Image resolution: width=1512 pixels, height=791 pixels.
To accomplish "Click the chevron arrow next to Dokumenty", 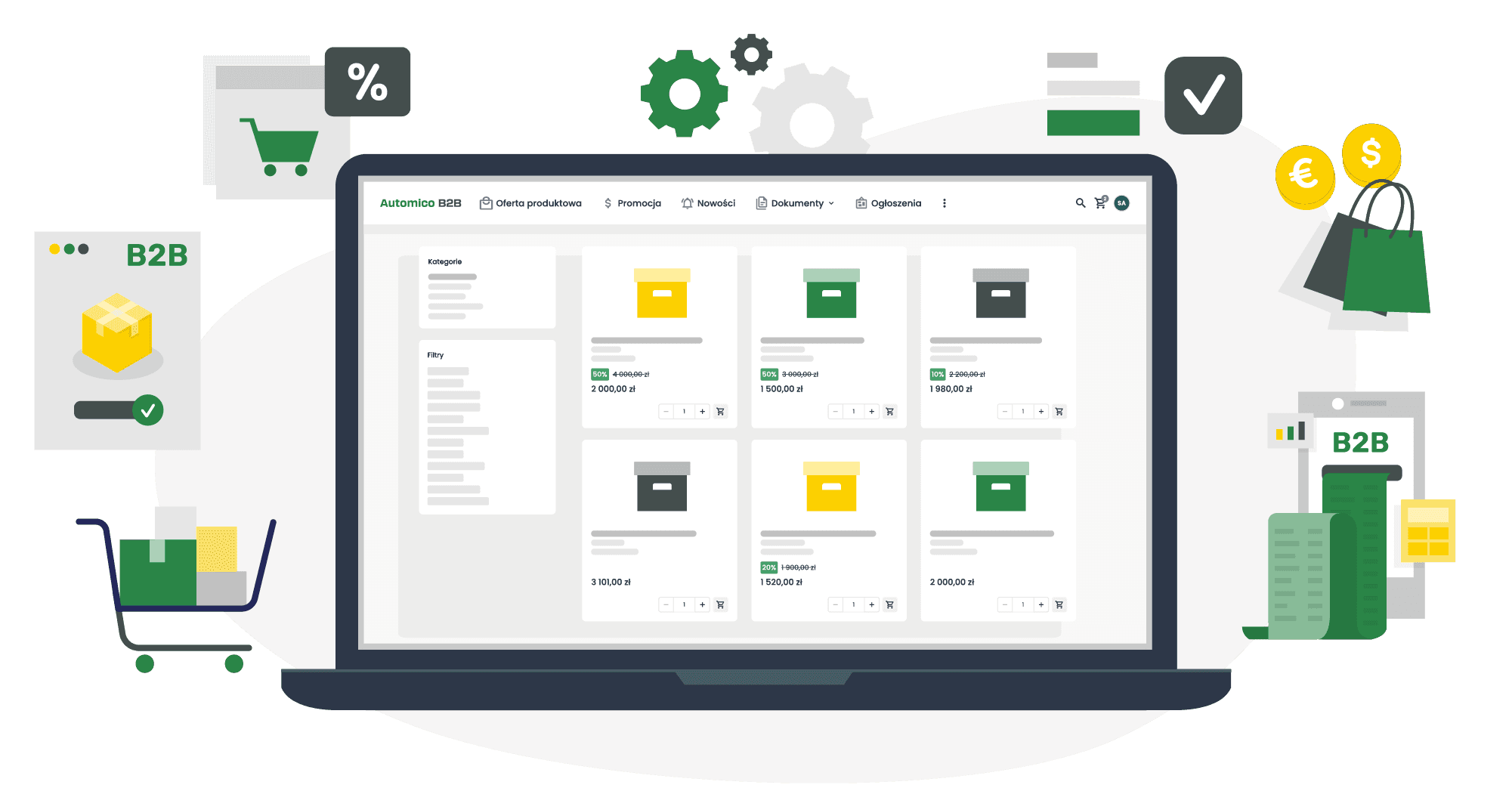I will [831, 203].
